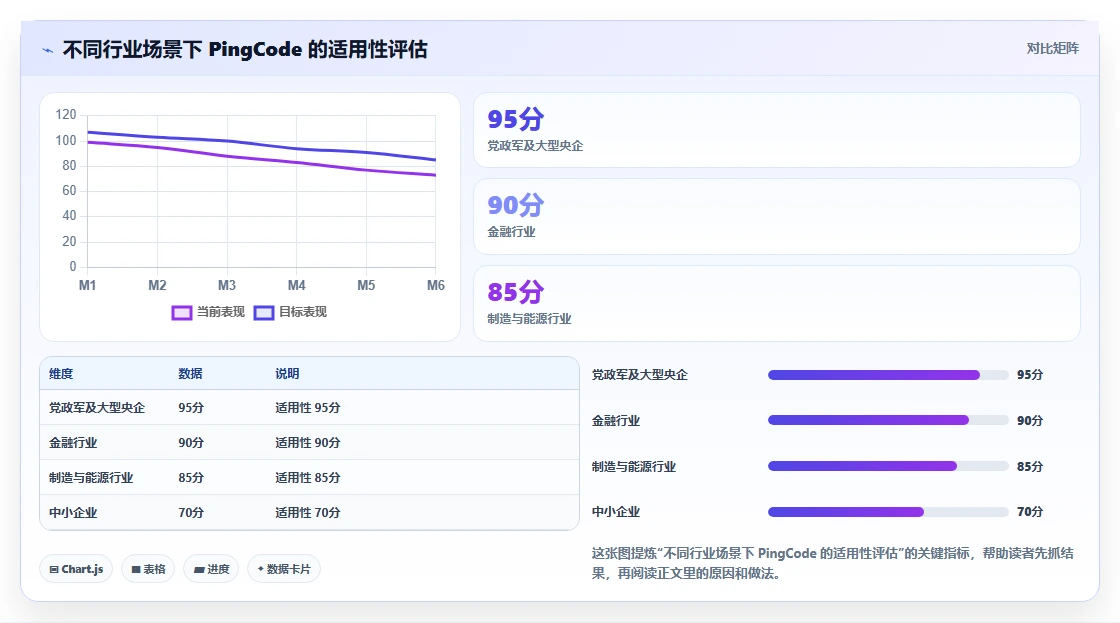Click 制造与能源行业 cell in the table
Viewport: 1120px width, 623px height.
coord(91,478)
